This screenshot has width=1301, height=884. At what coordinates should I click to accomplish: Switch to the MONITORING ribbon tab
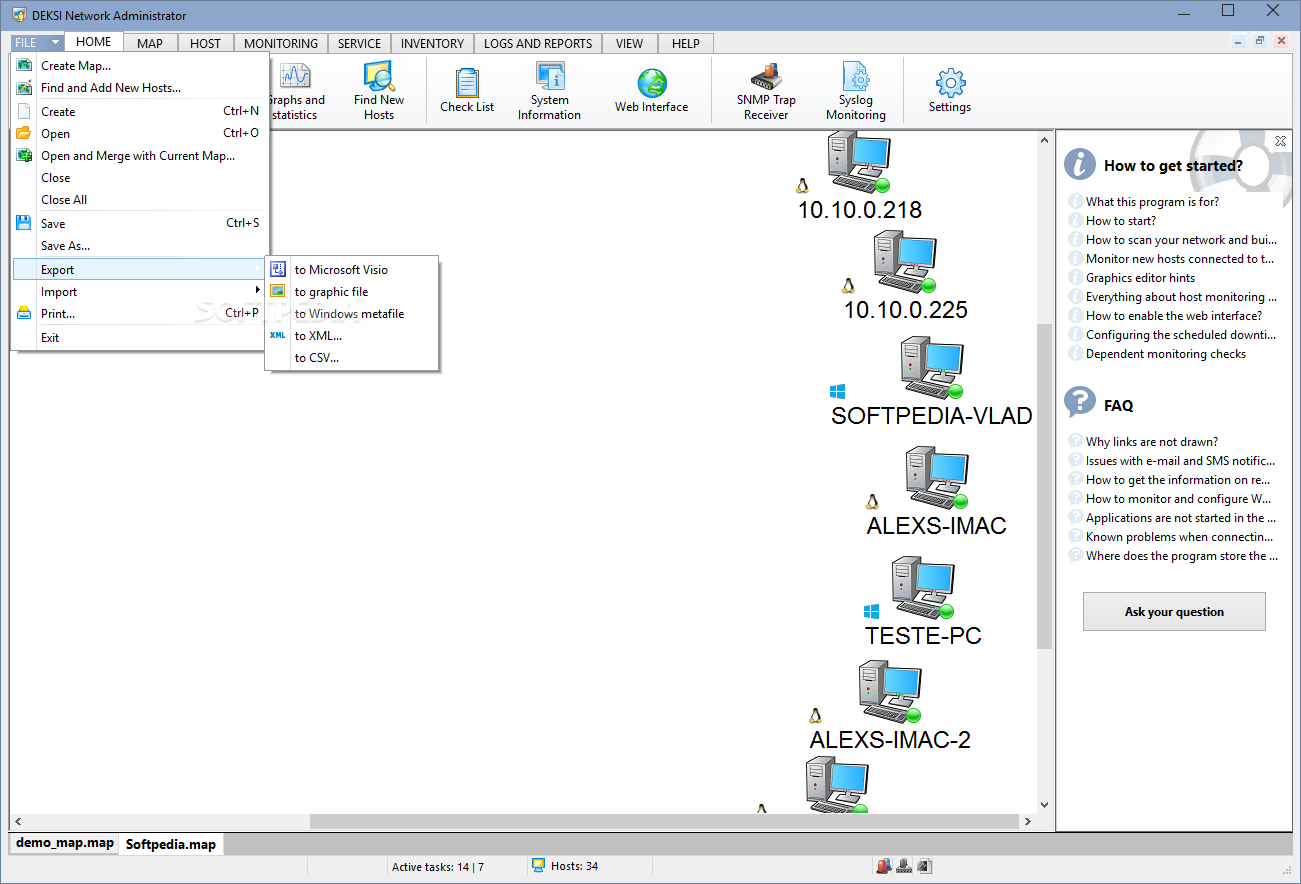pos(281,43)
